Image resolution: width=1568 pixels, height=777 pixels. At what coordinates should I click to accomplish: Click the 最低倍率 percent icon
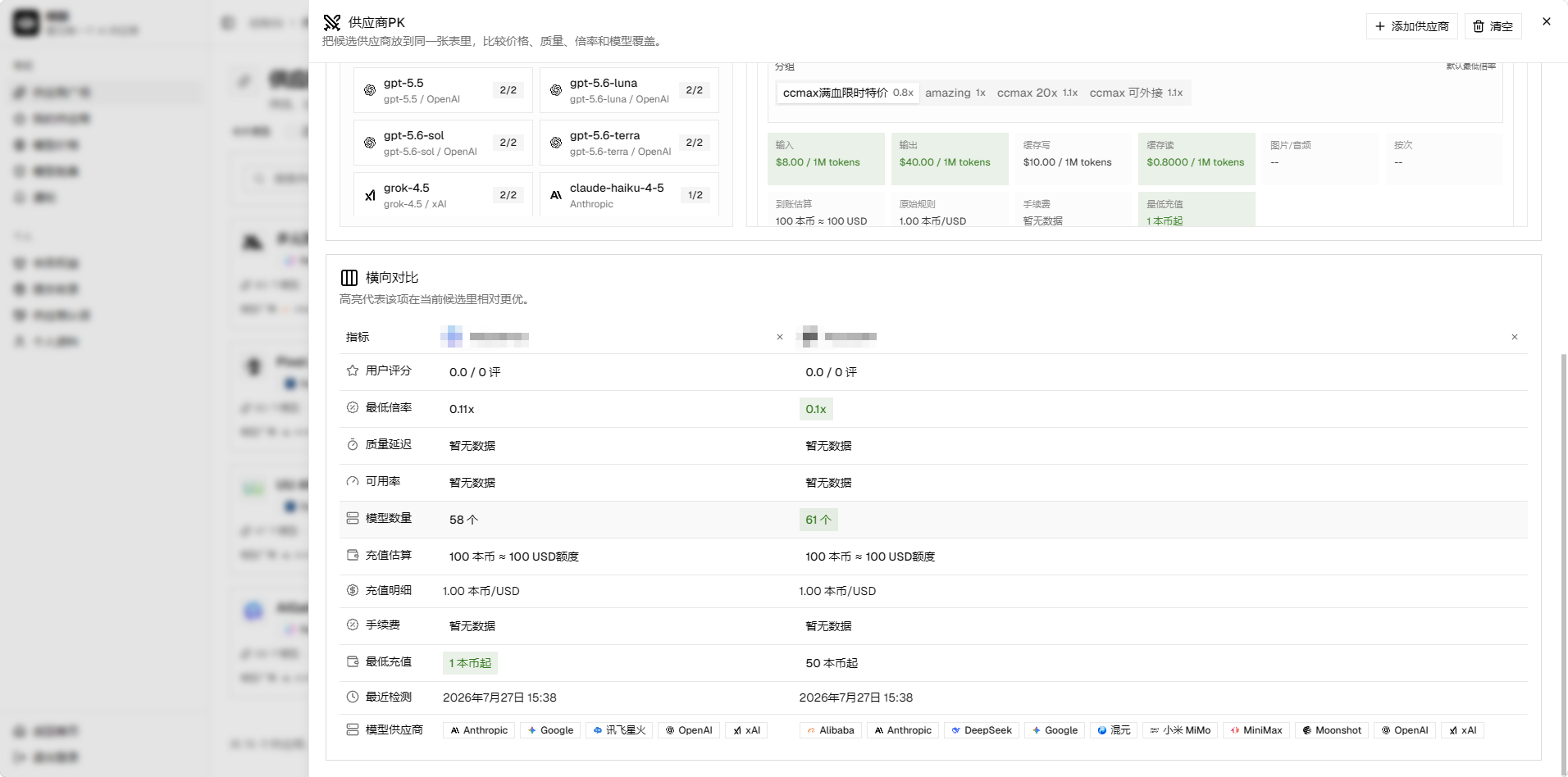coord(353,407)
